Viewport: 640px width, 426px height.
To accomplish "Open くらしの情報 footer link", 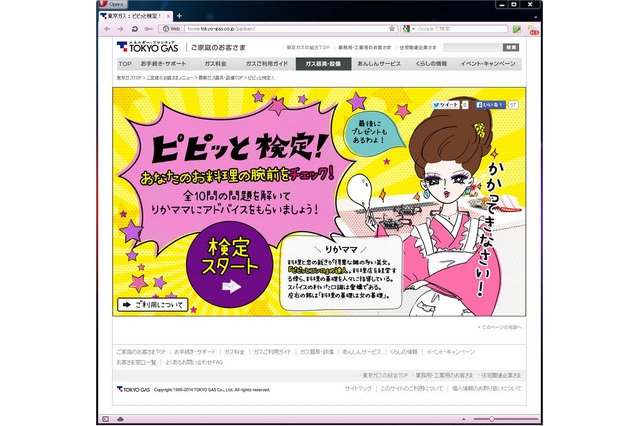I will point(404,351).
